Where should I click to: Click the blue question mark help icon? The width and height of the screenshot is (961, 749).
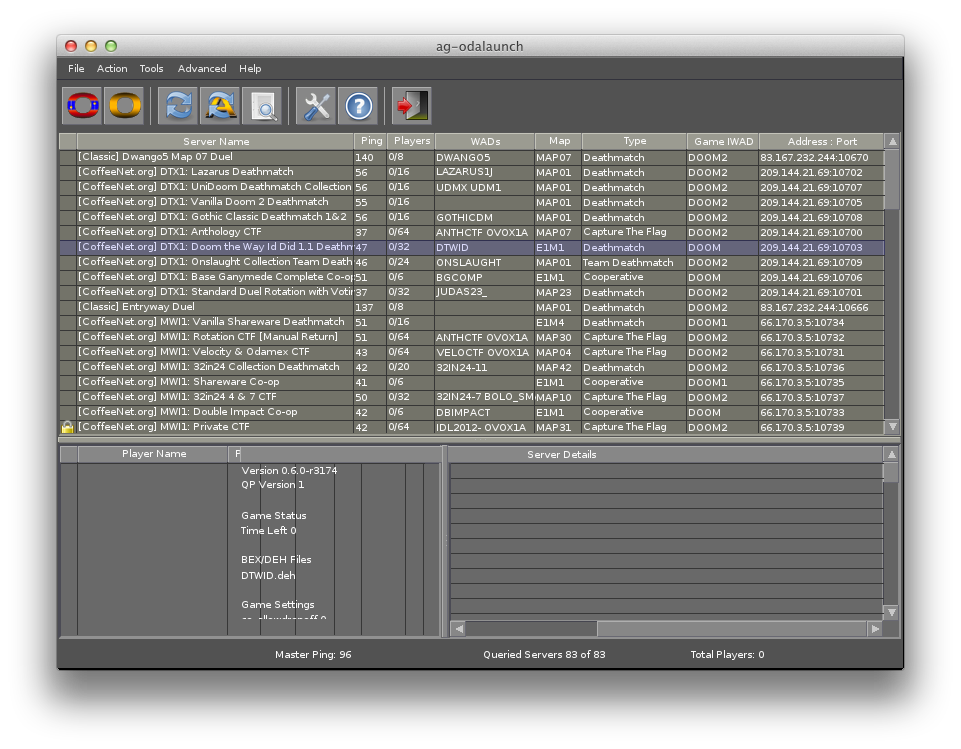tap(358, 105)
